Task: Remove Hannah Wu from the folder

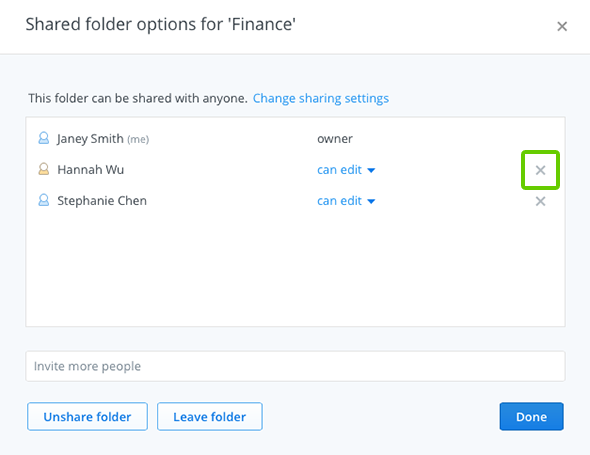Action: 540,170
